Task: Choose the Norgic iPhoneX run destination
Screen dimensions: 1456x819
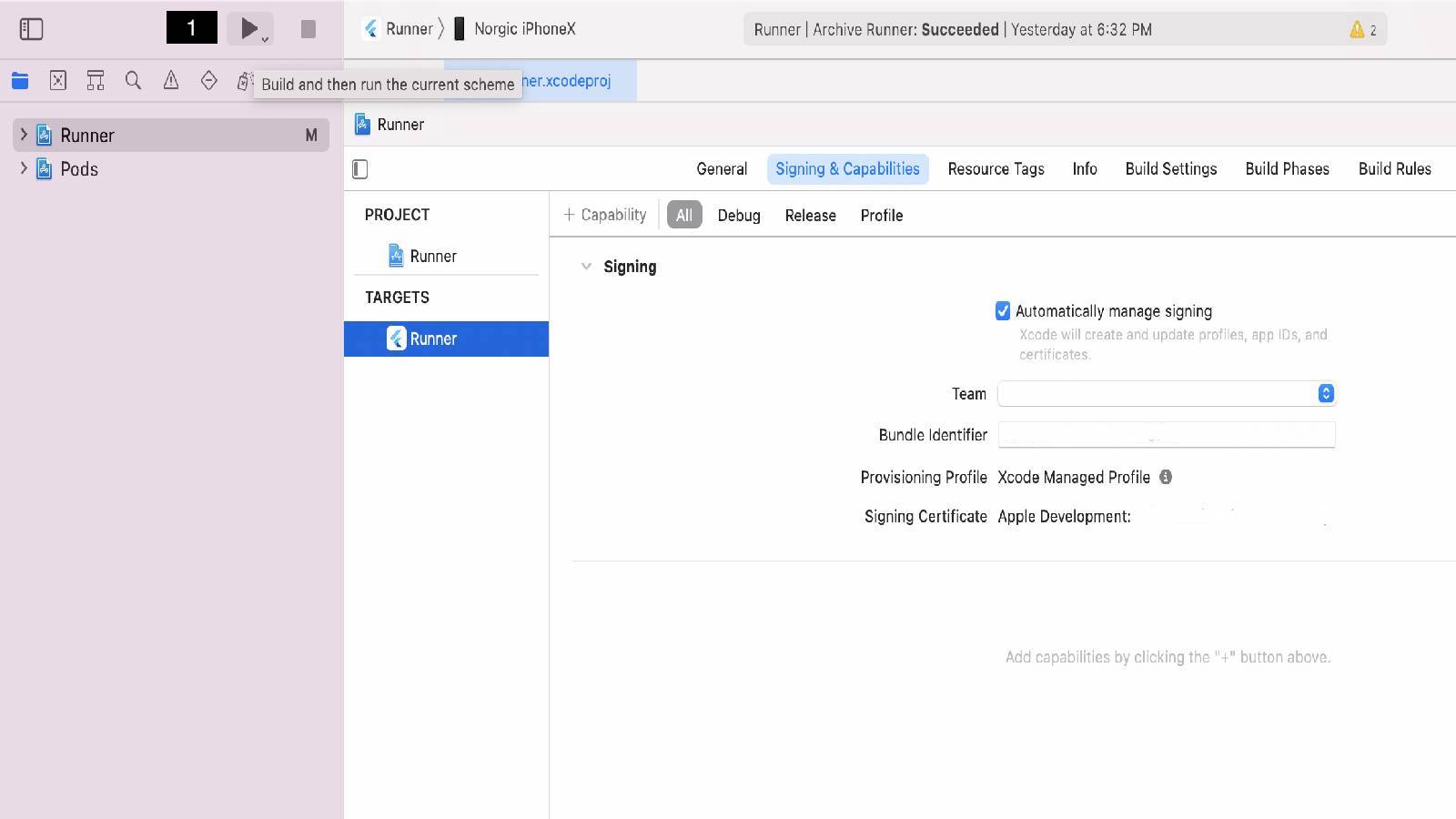Action: (515, 29)
